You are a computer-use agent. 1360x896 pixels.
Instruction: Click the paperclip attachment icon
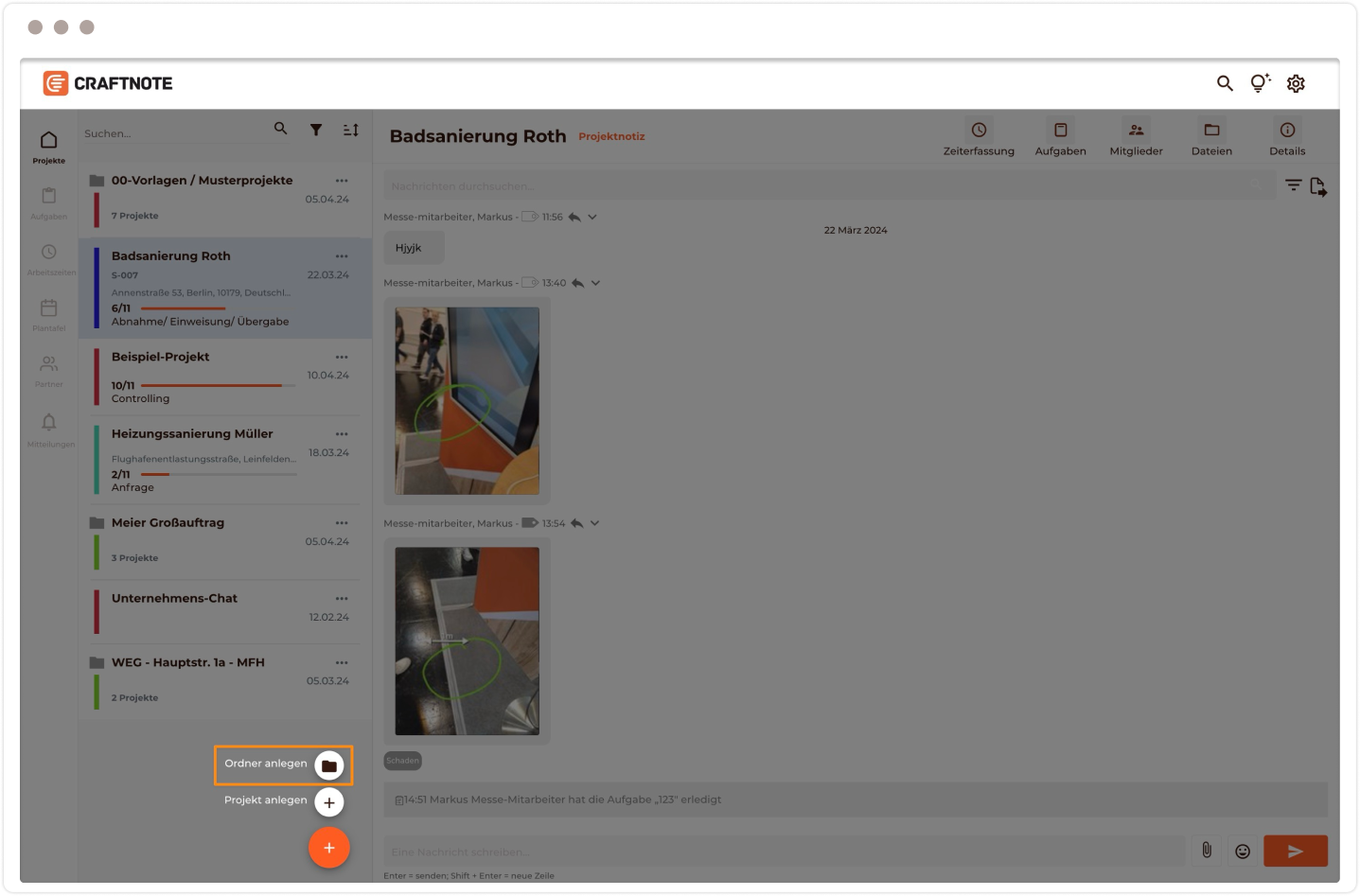pos(1207,851)
